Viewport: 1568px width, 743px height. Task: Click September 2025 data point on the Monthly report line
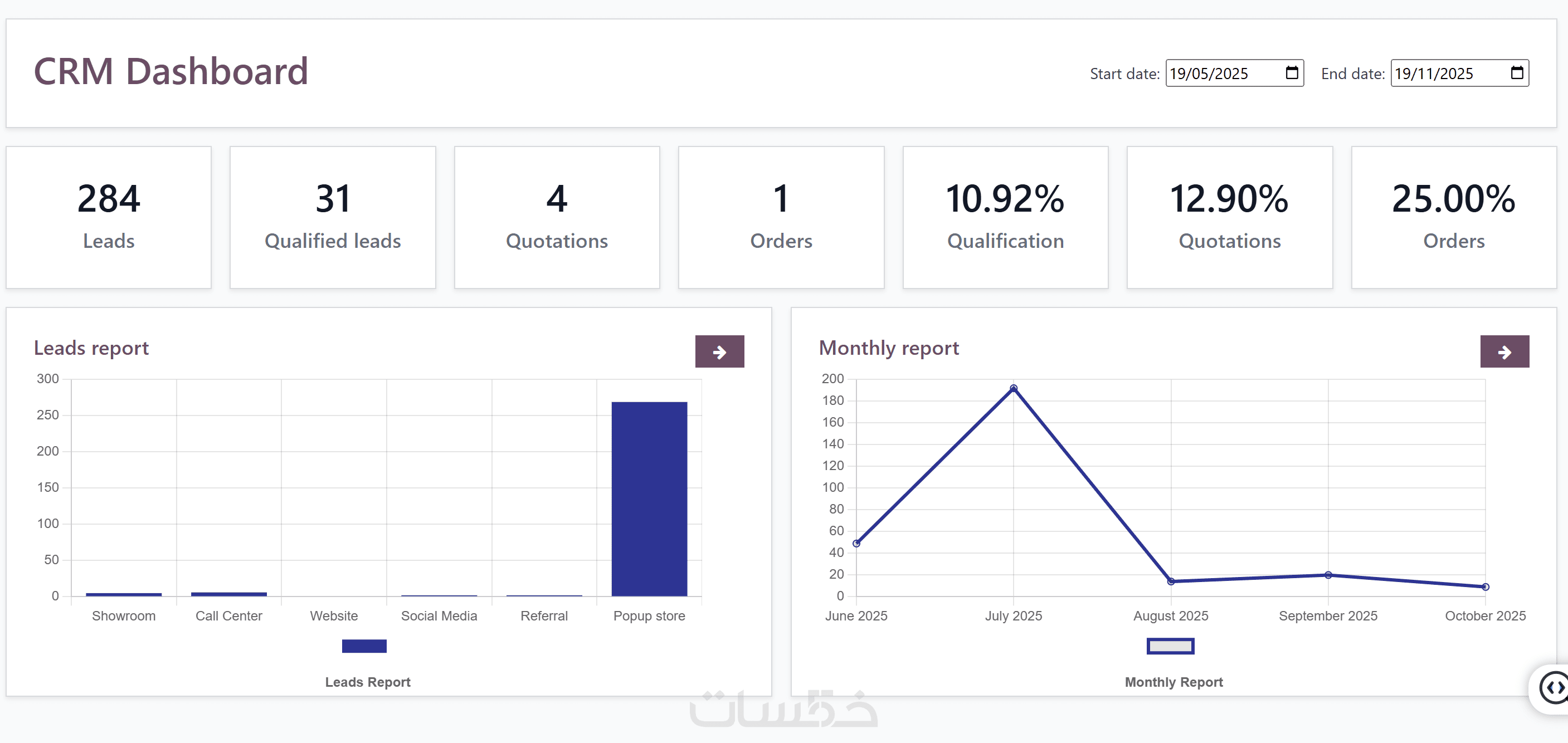pos(1328,575)
